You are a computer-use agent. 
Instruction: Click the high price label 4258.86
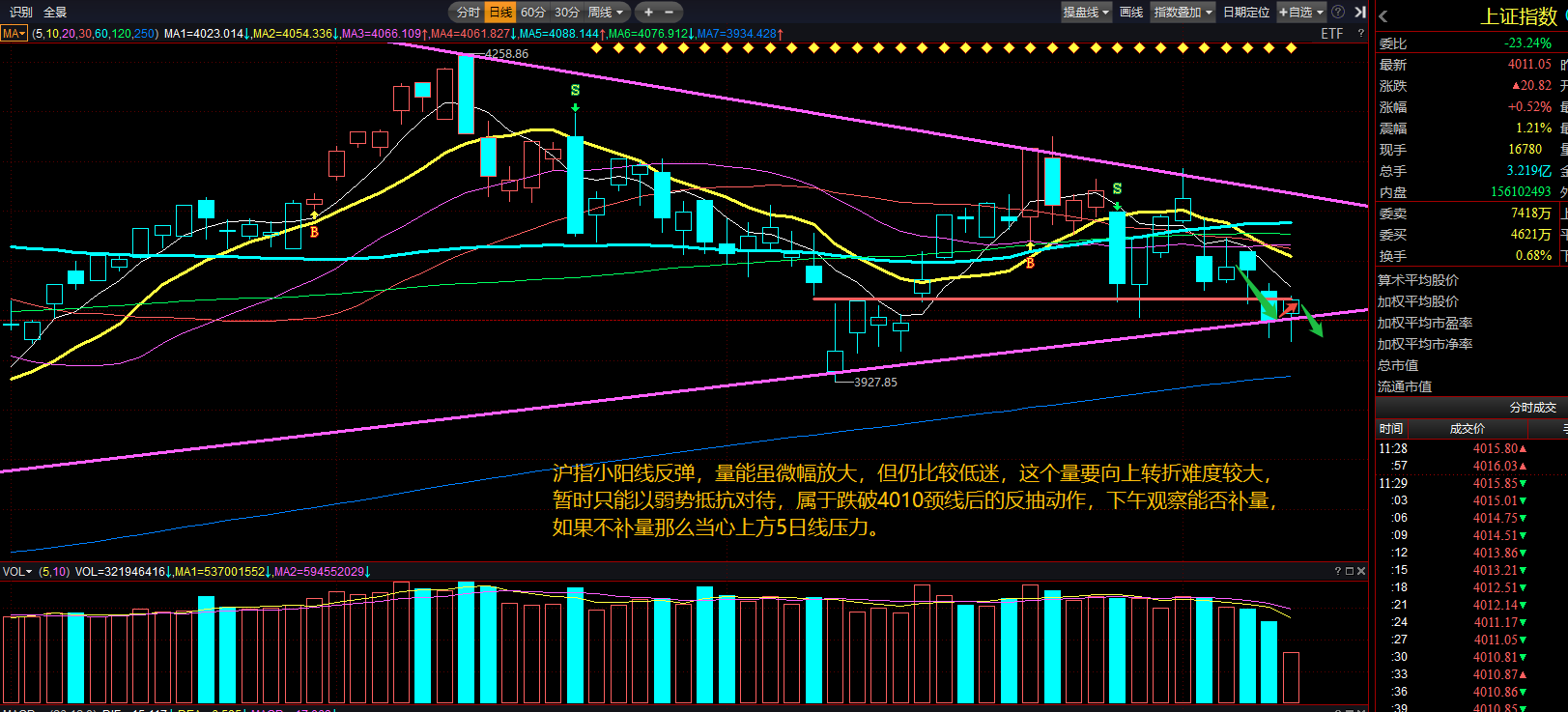(x=507, y=54)
